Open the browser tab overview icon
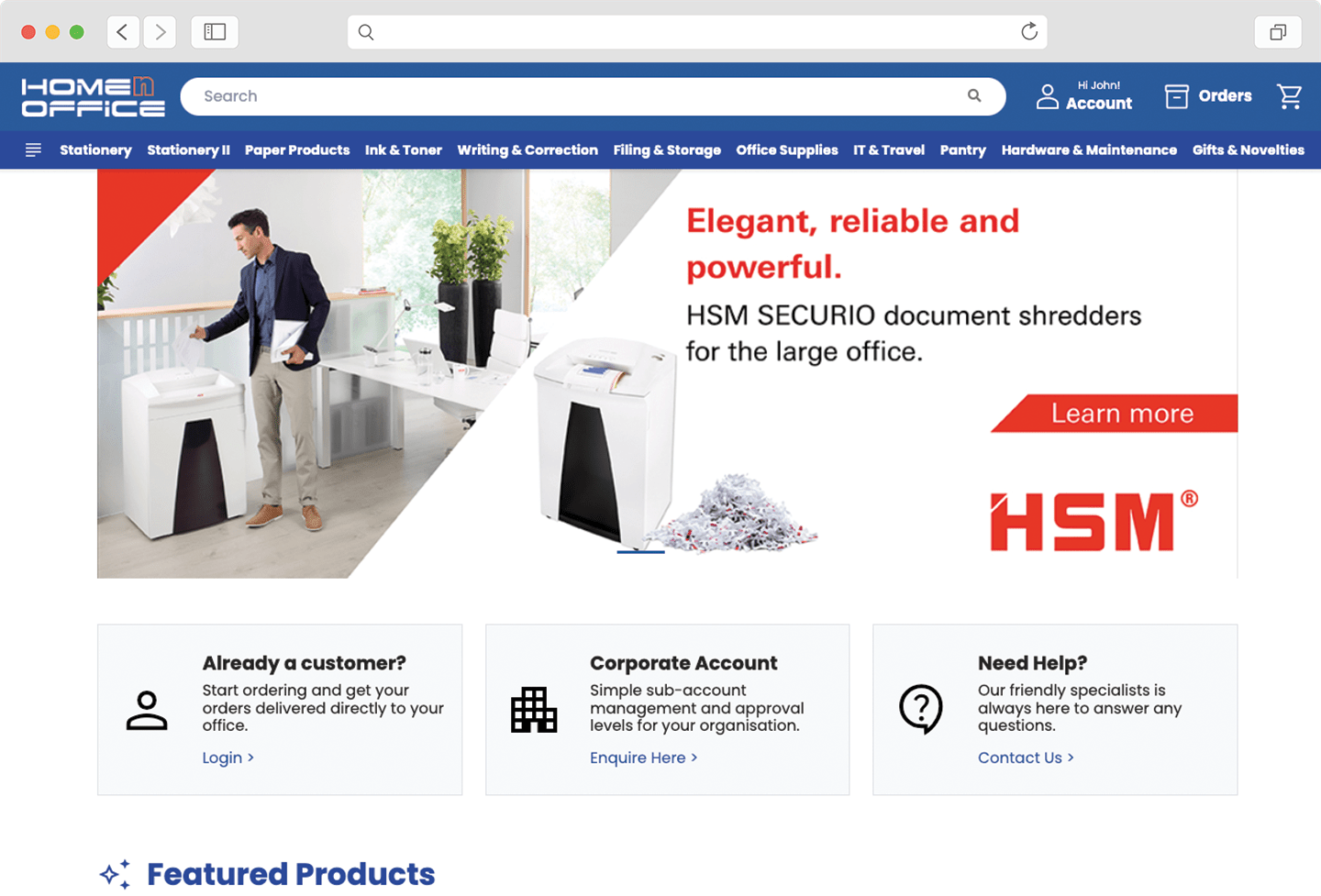 (x=1278, y=32)
